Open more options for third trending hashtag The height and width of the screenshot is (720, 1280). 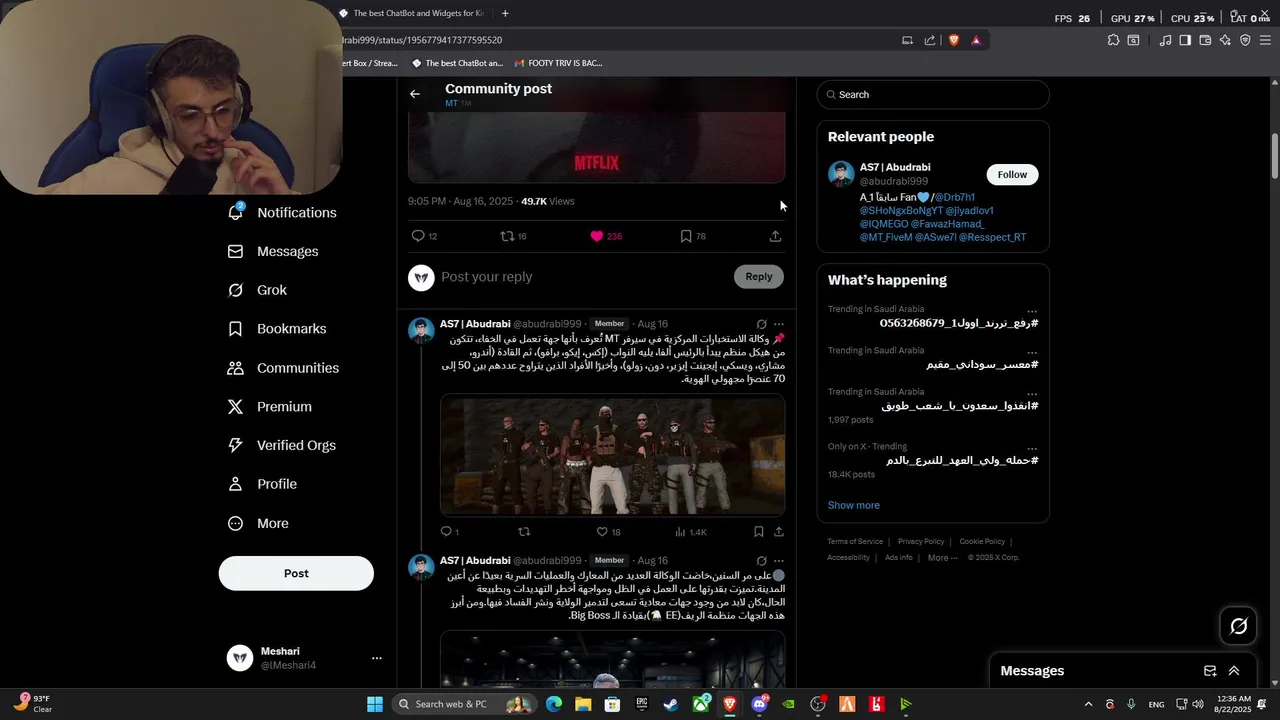pos(1032,393)
